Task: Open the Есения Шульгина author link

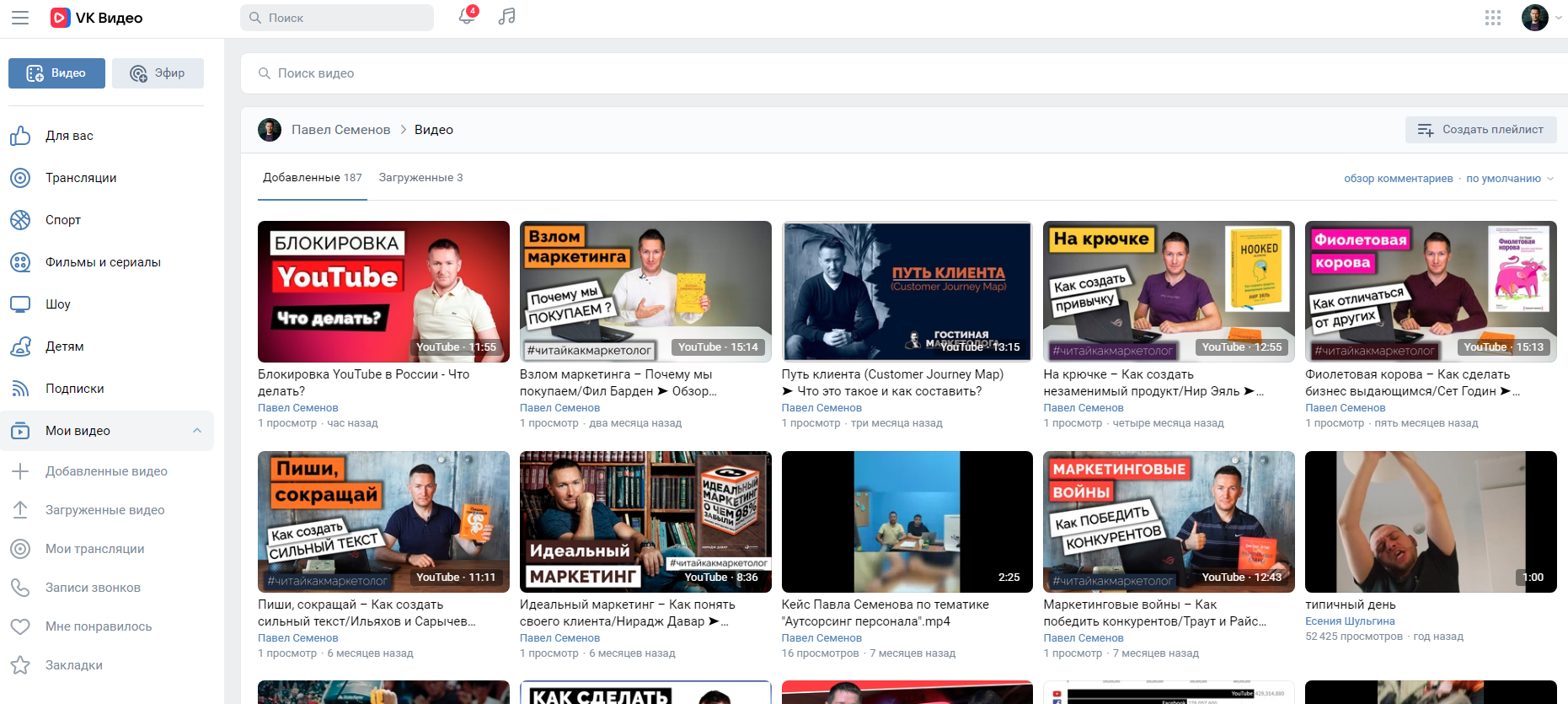Action: pos(1350,621)
